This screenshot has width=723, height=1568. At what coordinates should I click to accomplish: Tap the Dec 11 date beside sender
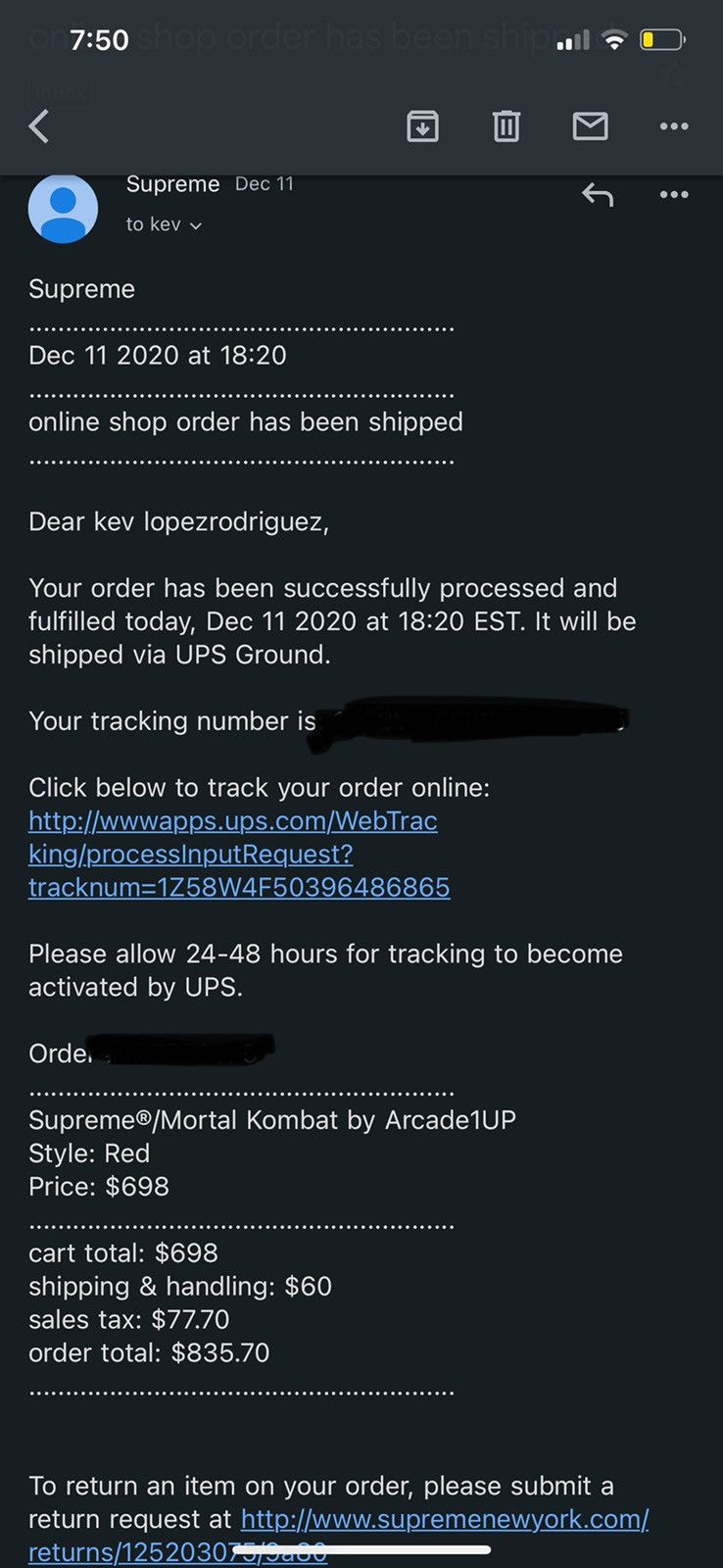(x=265, y=184)
